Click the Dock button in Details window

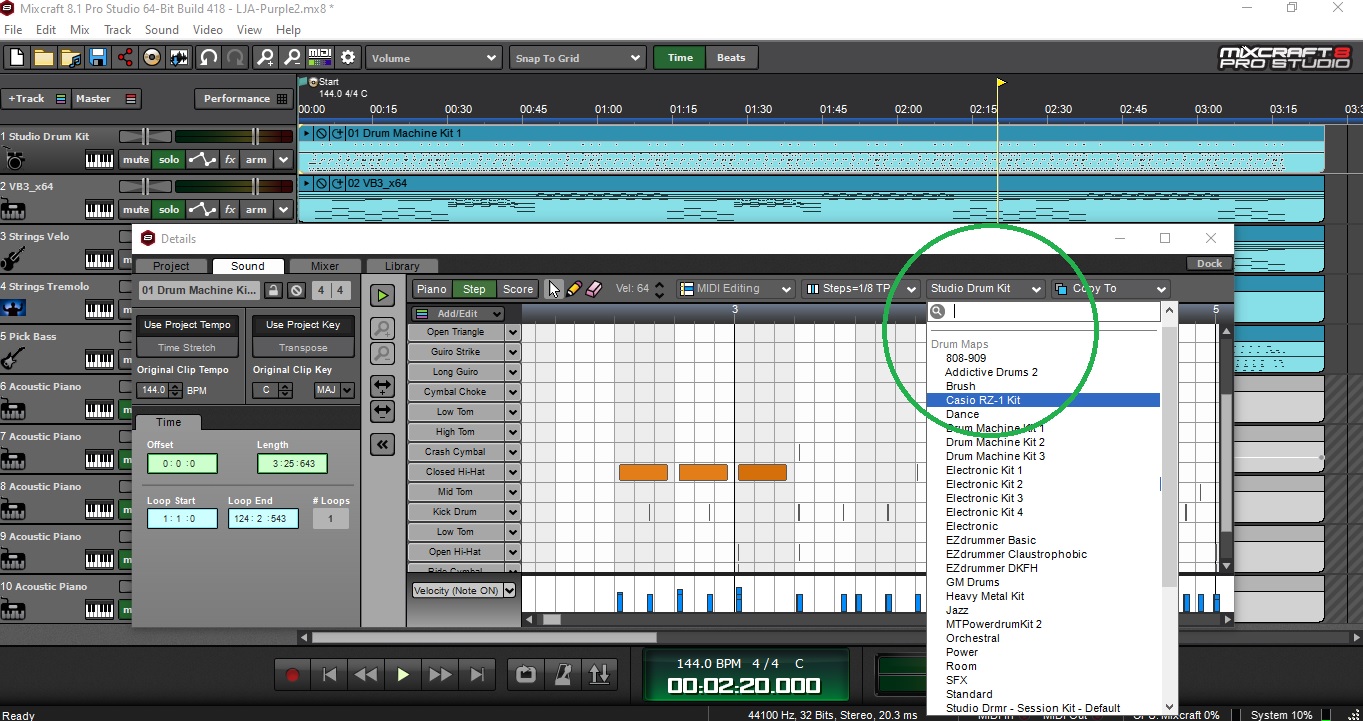coord(1209,264)
